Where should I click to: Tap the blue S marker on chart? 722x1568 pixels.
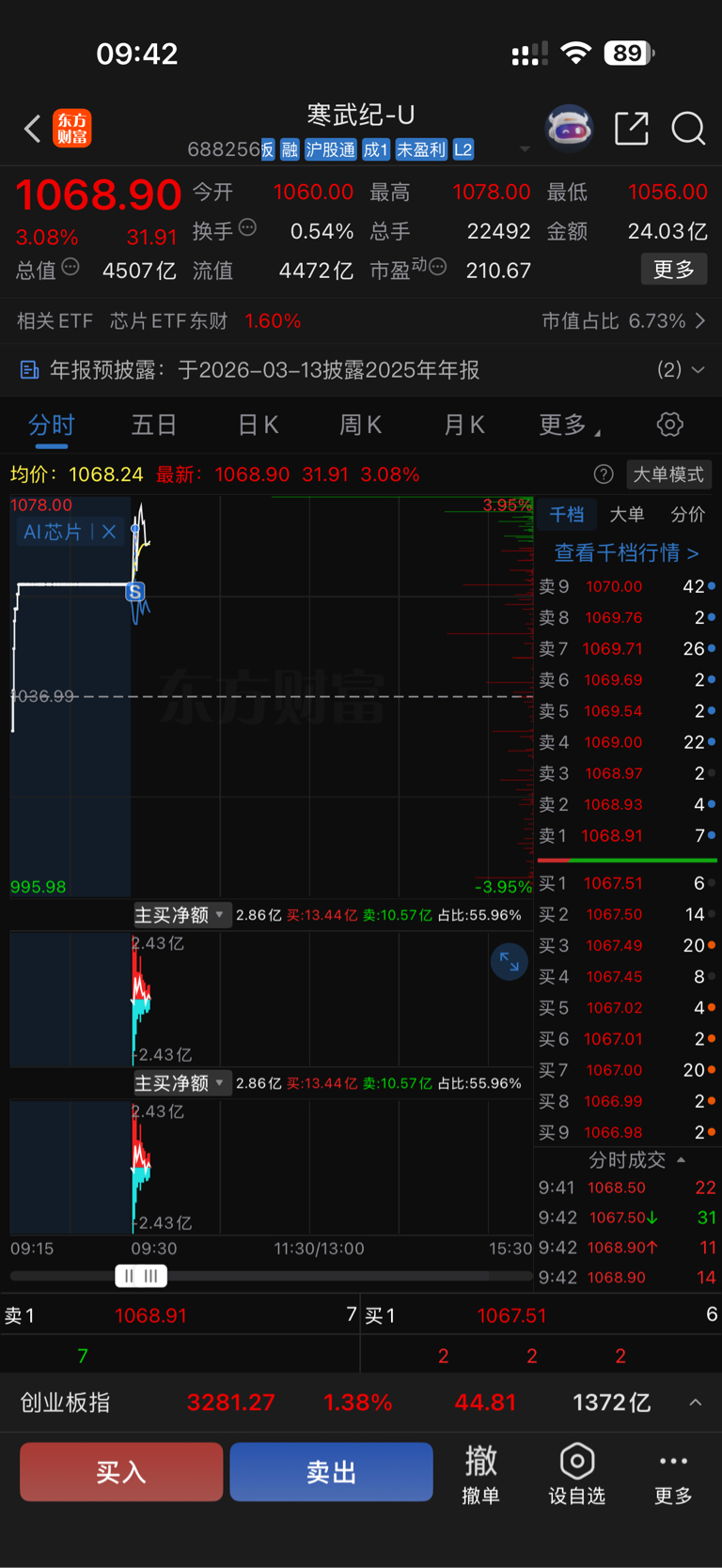[135, 592]
